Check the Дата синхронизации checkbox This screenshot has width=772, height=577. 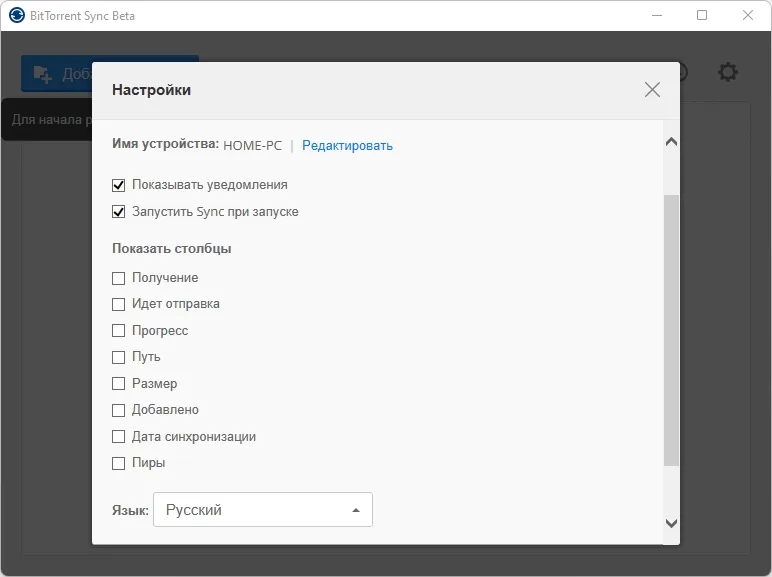[x=118, y=437]
